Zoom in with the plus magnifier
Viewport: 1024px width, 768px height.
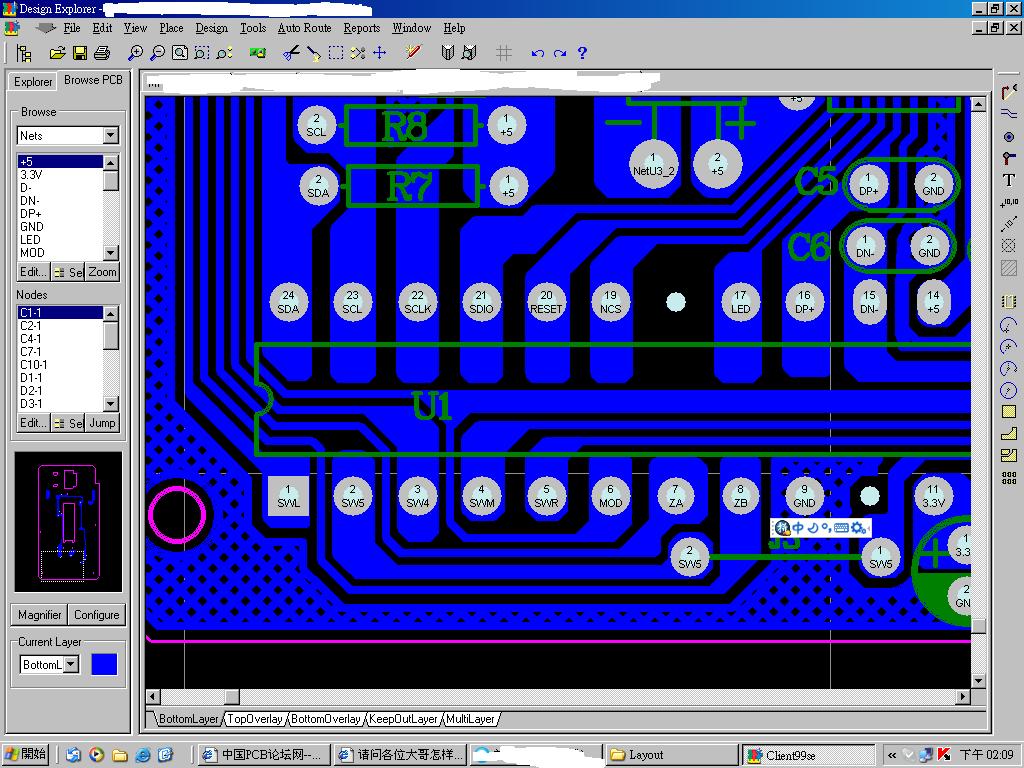[135, 53]
